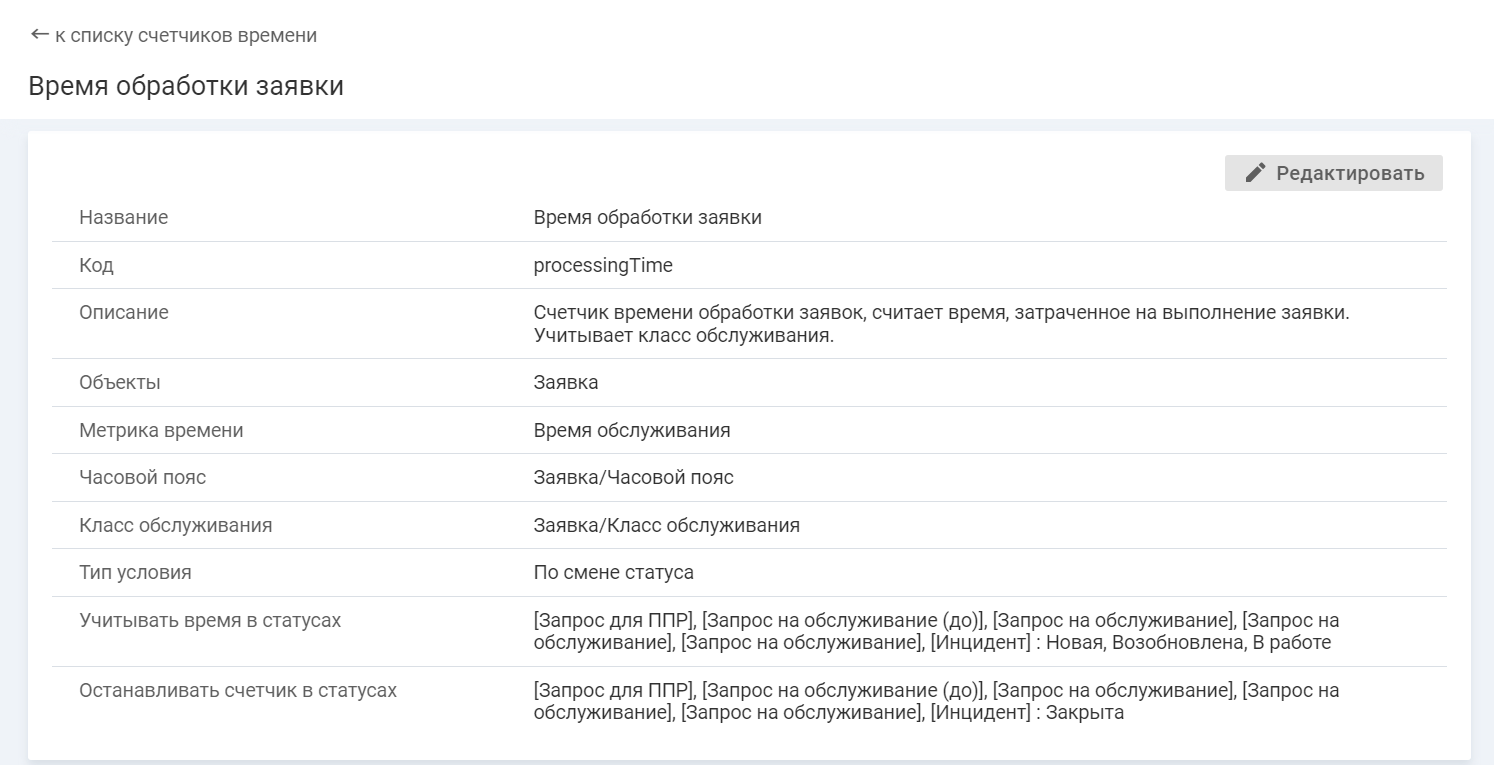Click the «Код» row label

(x=97, y=265)
